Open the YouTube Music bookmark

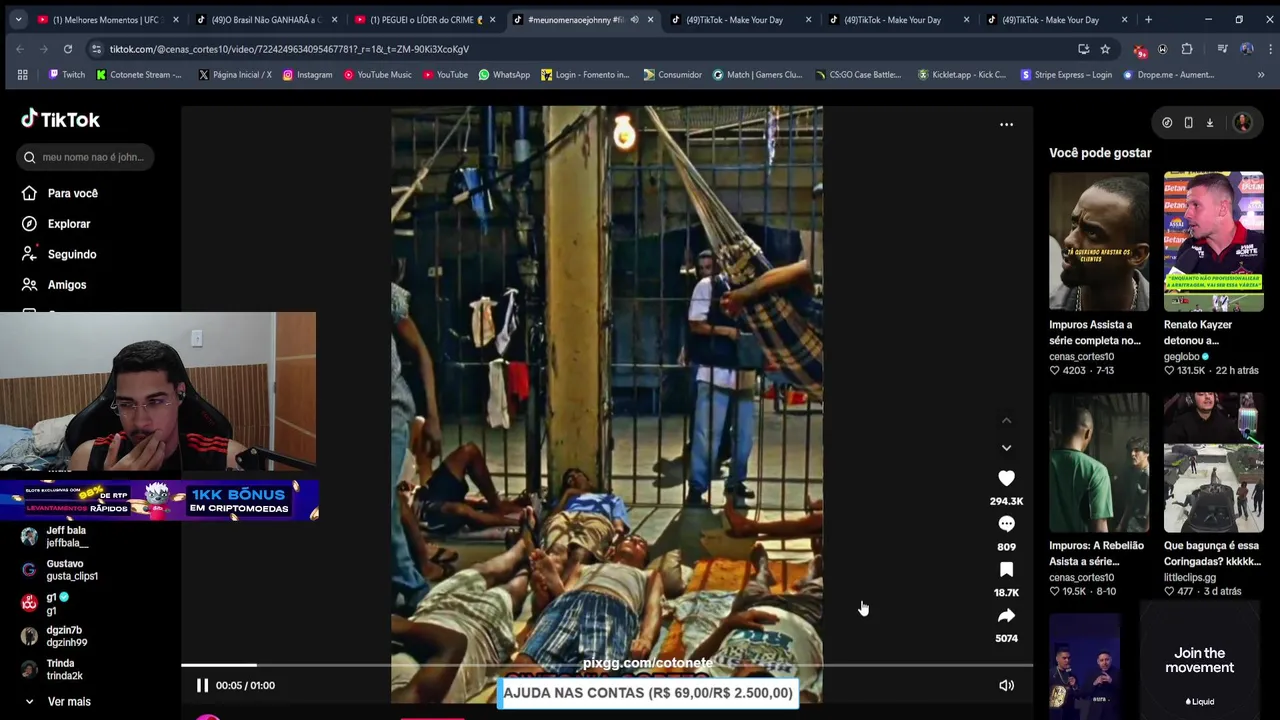click(377, 75)
